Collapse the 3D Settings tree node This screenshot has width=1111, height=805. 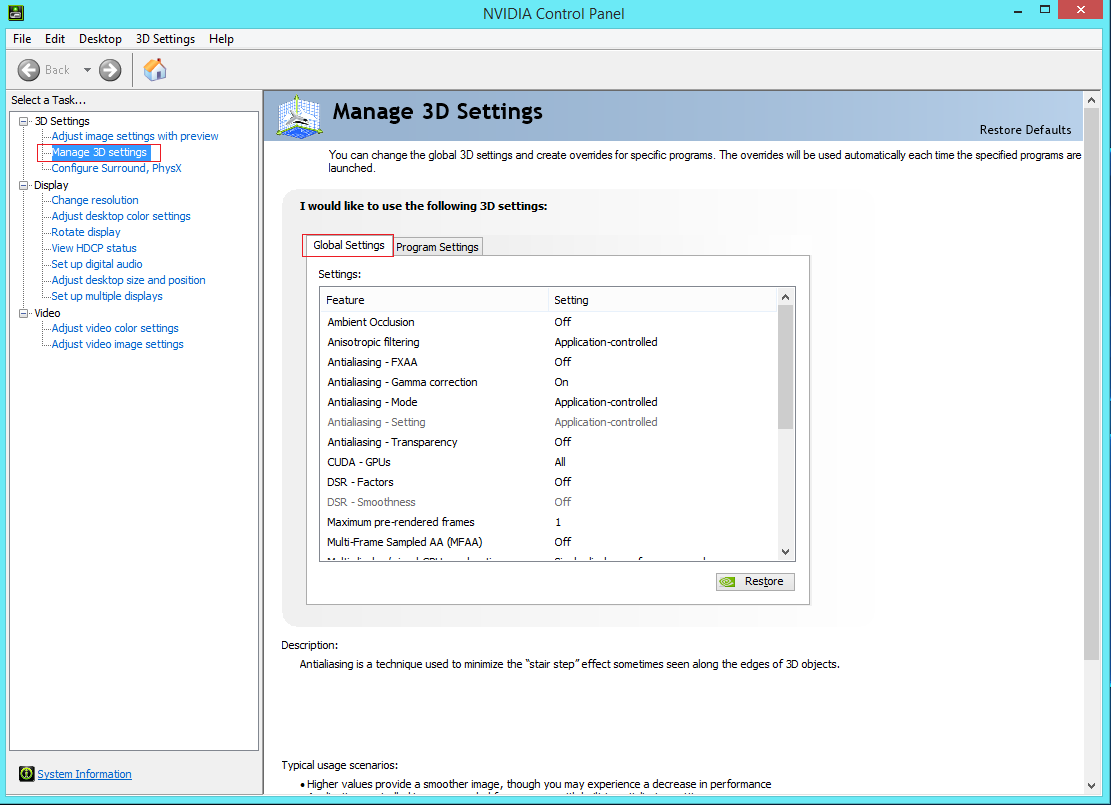pyautogui.click(x=23, y=121)
